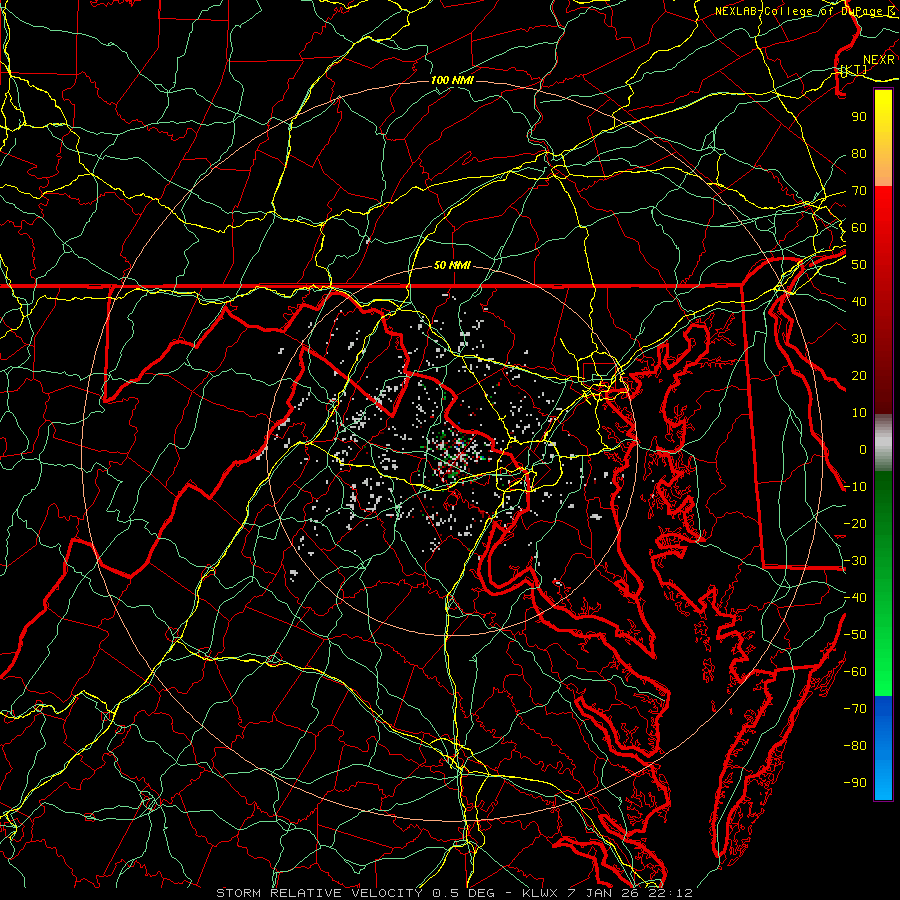Select the positive 10 value on the velocity scale
Image resolution: width=900 pixels, height=900 pixels.
click(x=859, y=413)
